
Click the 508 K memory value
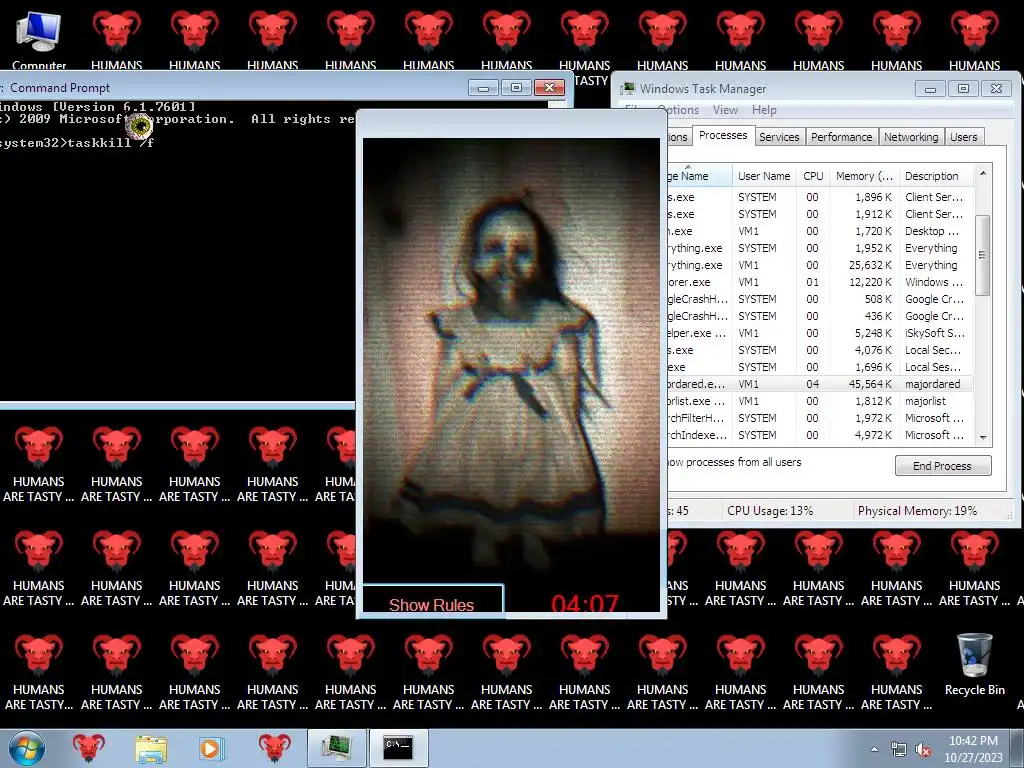point(878,299)
